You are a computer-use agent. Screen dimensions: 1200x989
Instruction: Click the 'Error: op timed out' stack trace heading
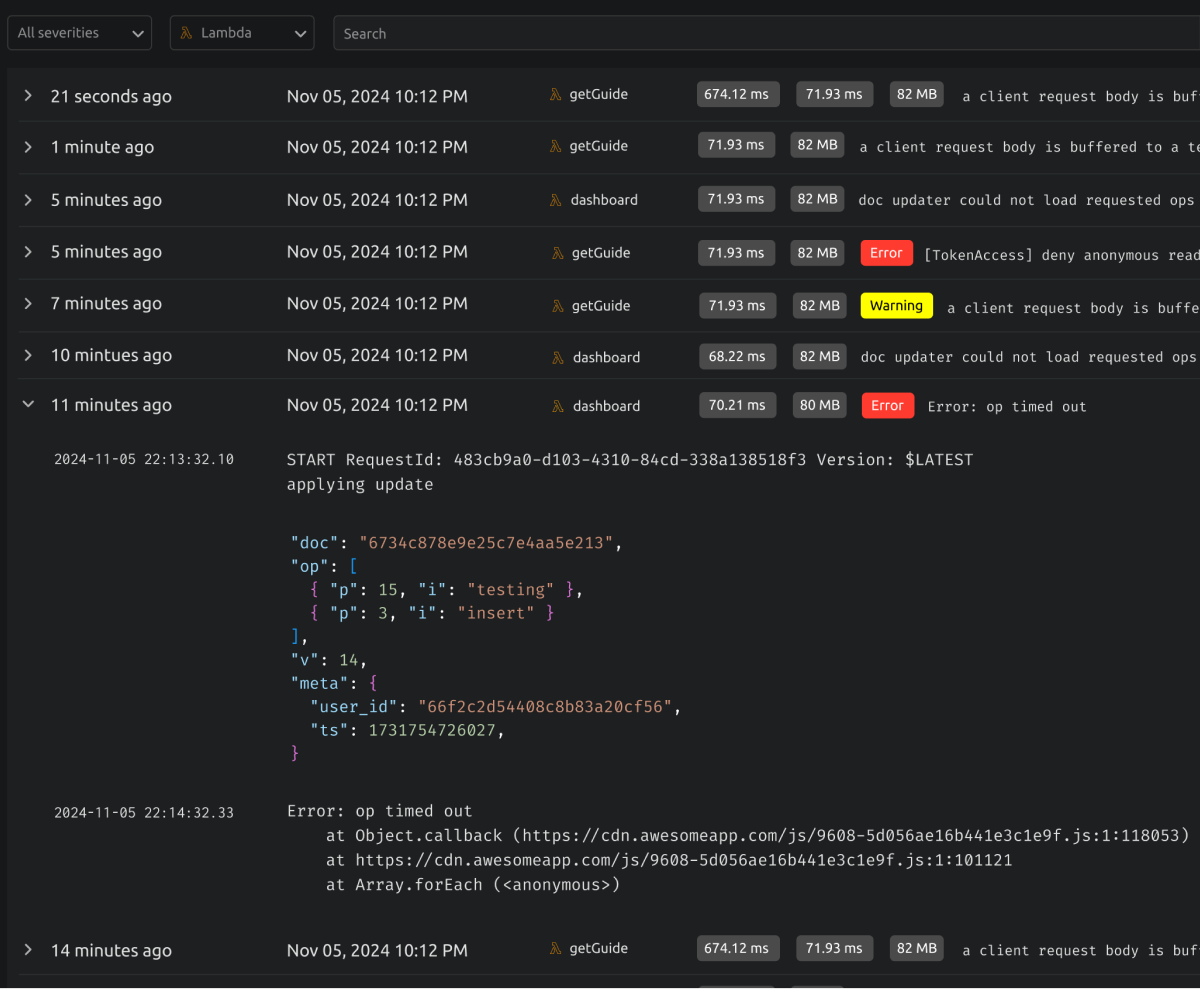pos(380,811)
